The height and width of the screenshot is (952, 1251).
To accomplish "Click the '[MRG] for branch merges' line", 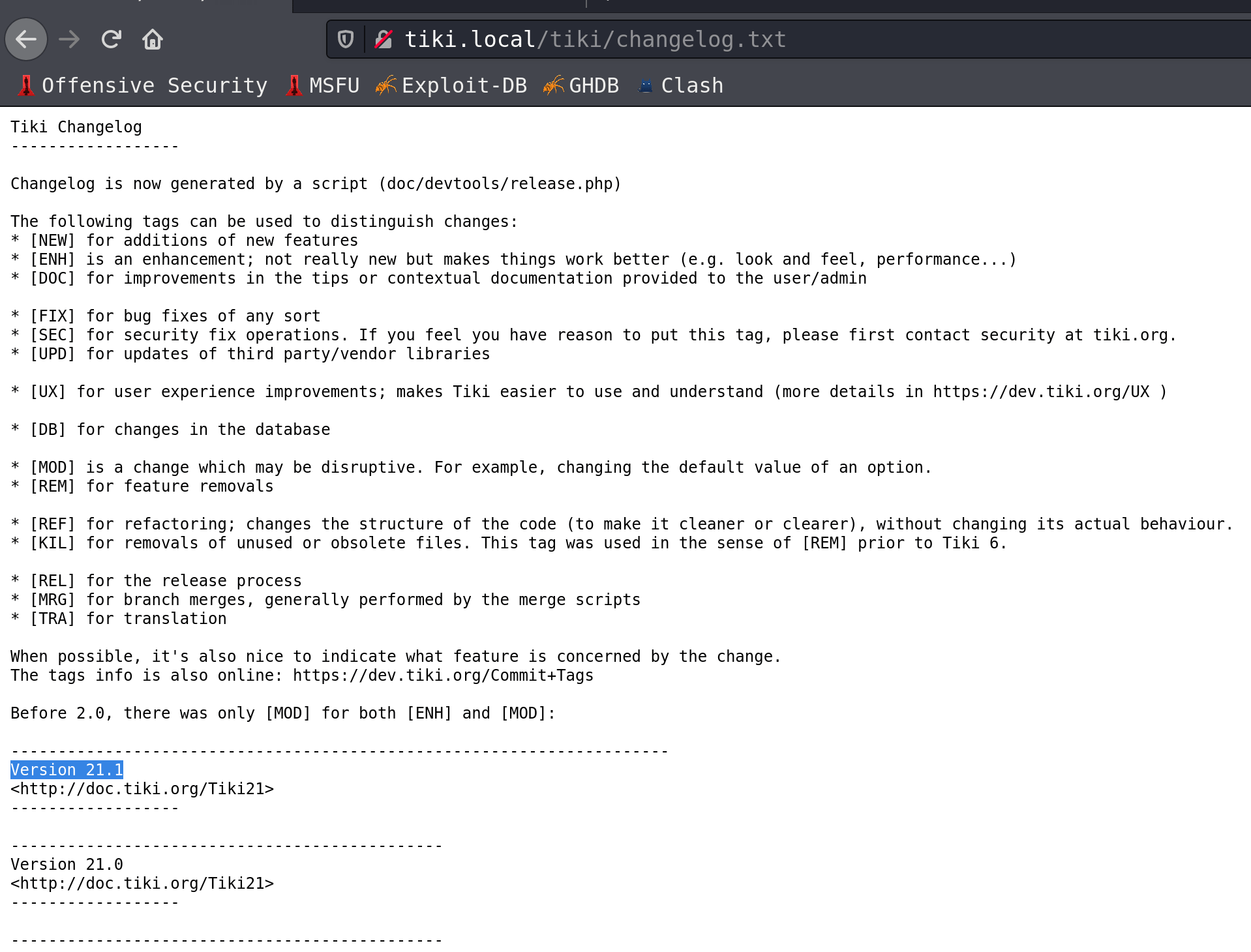I will coord(325,600).
